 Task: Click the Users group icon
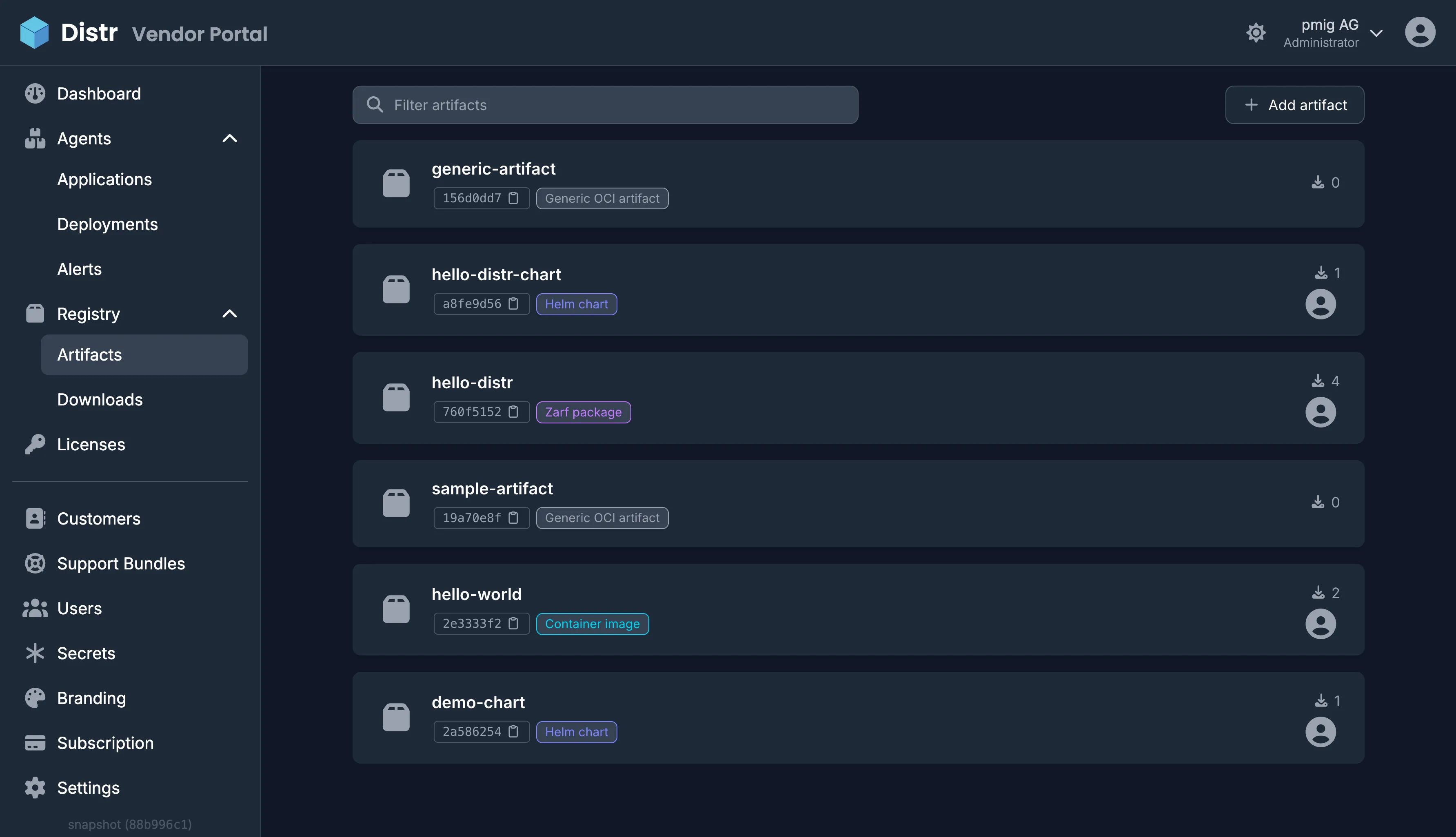35,608
